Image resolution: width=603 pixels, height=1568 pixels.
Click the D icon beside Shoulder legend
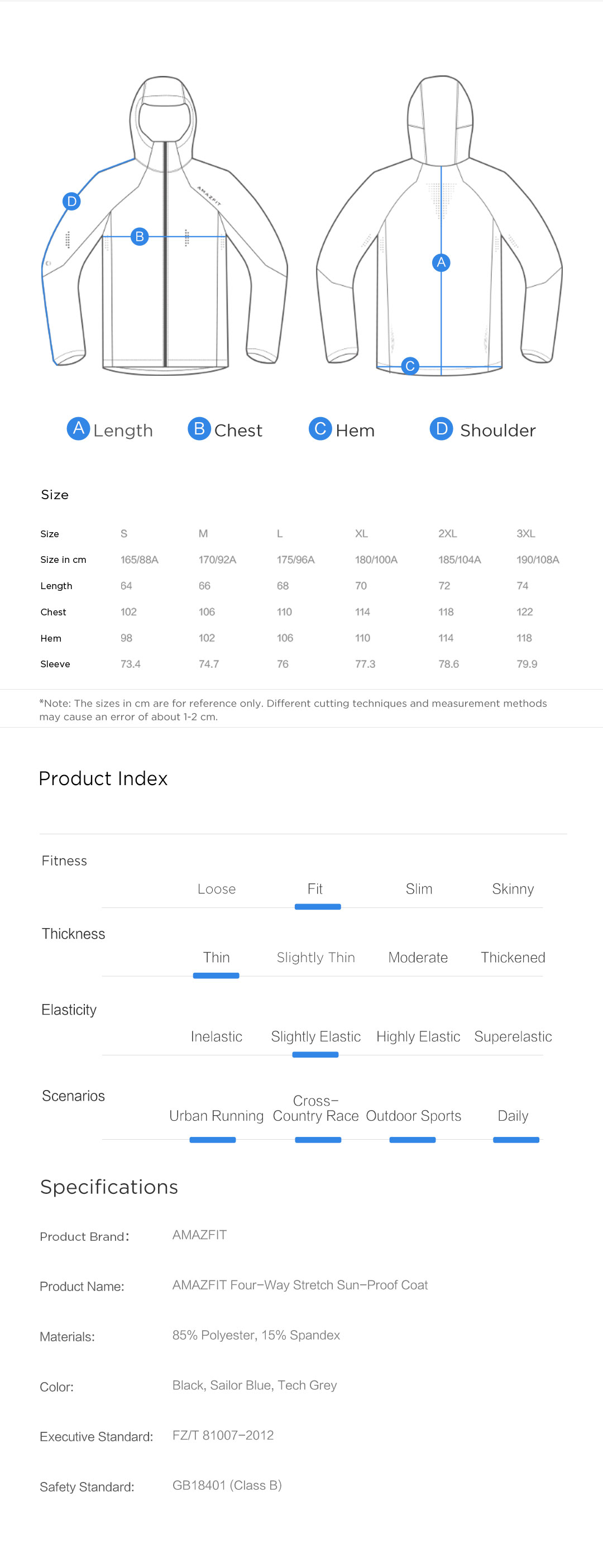point(441,428)
